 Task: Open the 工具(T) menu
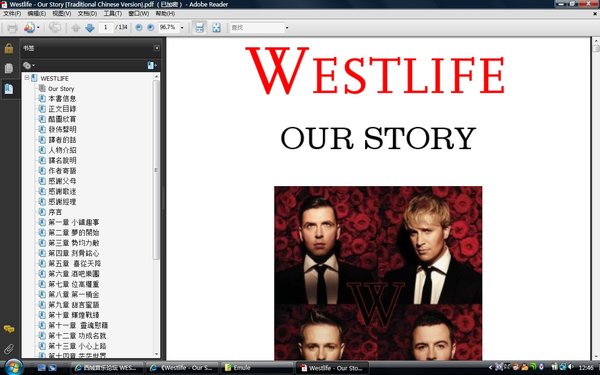click(112, 13)
